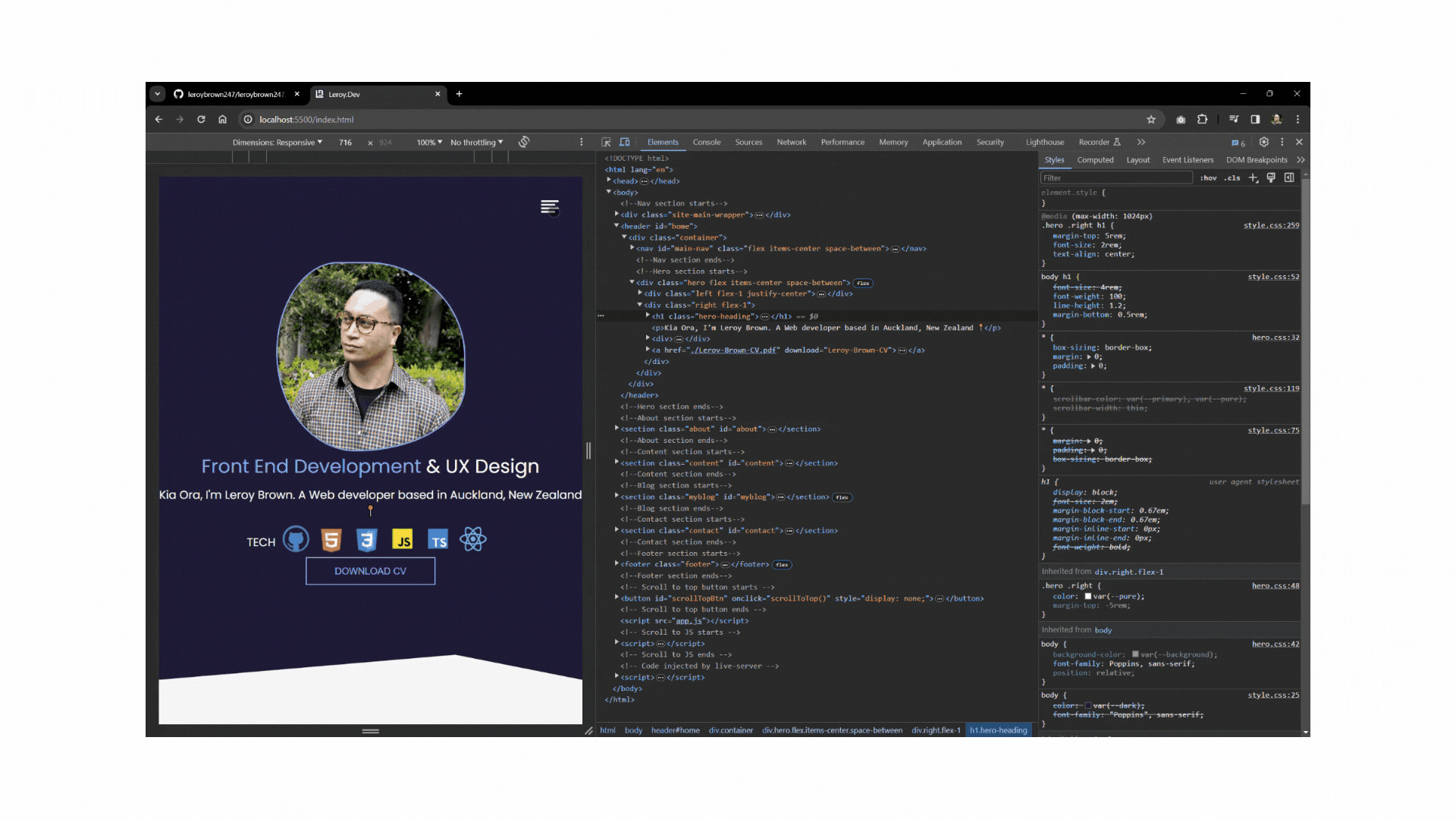This screenshot has width=1456, height=819.
Task: Expand the site-main-wrapper div node
Action: tap(617, 215)
